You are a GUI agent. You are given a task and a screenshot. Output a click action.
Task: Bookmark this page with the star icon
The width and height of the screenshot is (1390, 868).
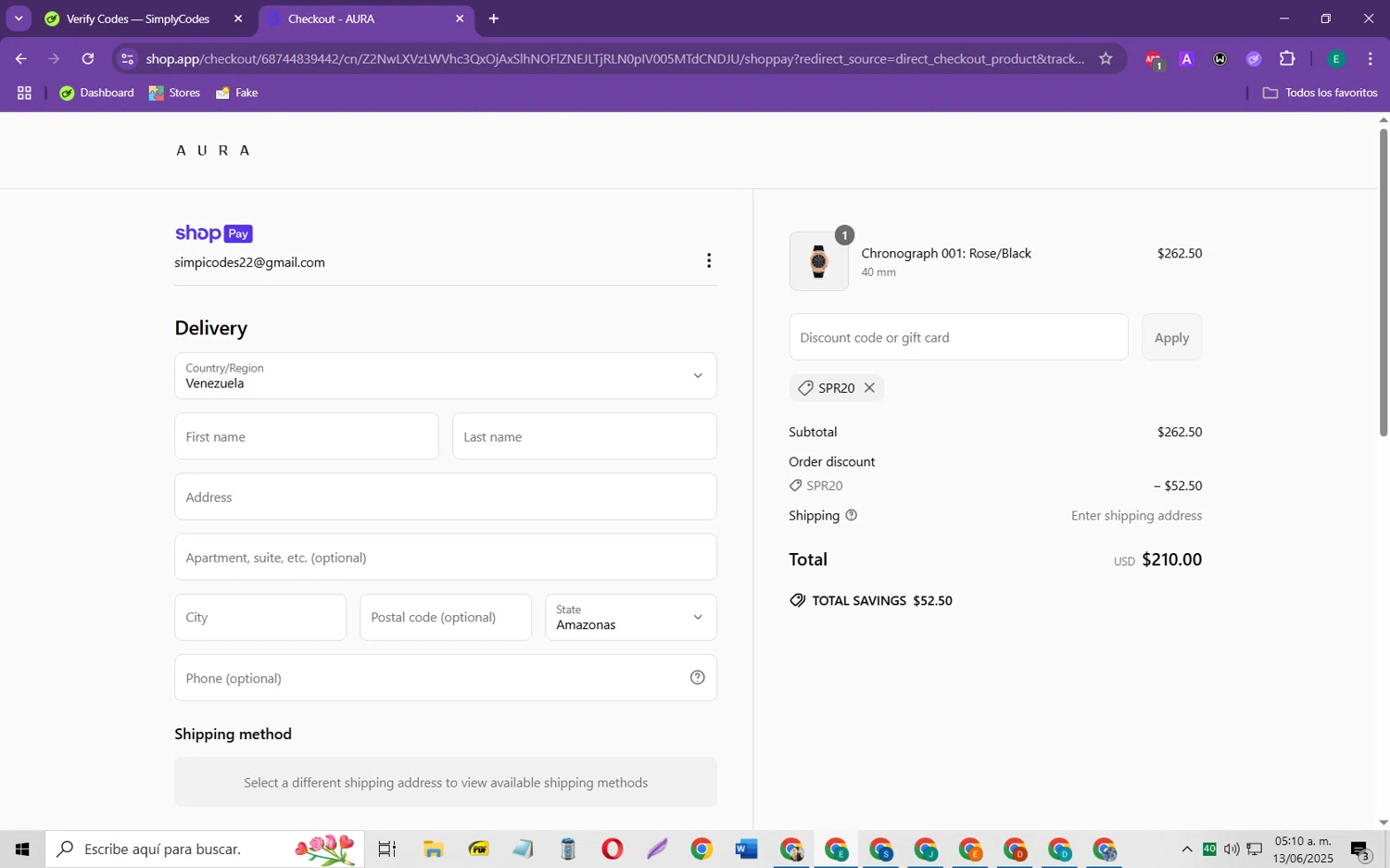pos(1106,58)
